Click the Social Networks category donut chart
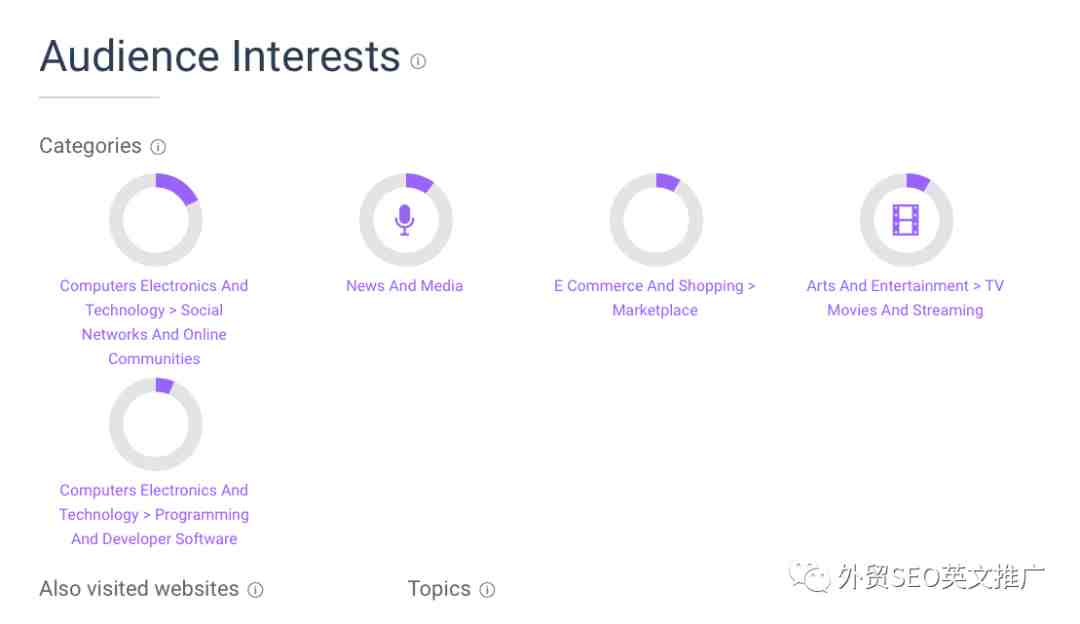This screenshot has height=624, width=1080. (155, 220)
